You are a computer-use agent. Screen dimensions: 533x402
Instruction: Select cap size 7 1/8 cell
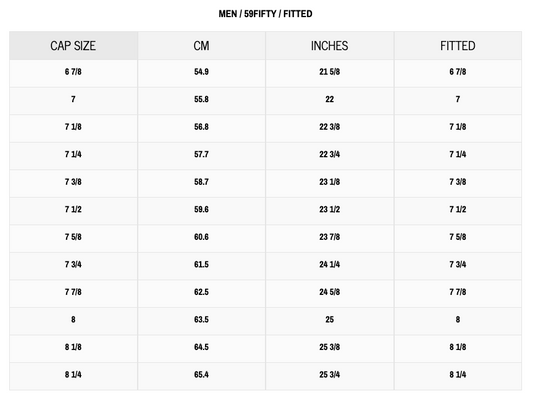(x=73, y=127)
